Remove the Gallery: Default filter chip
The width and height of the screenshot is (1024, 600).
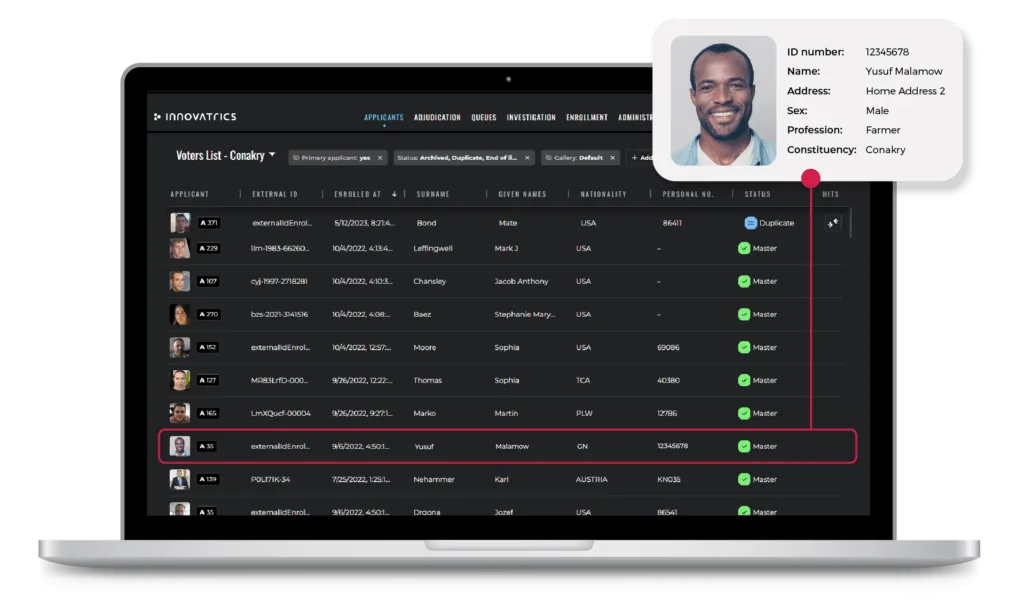point(613,158)
